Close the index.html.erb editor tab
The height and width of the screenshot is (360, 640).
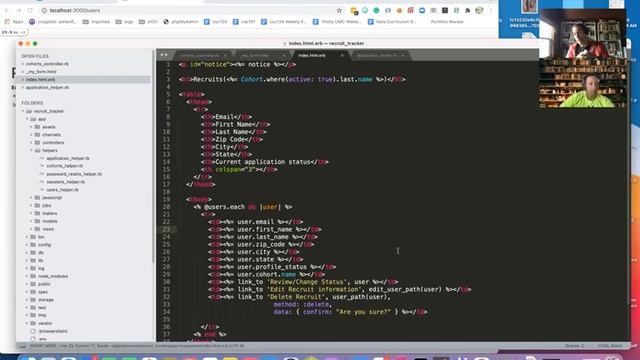342,56
